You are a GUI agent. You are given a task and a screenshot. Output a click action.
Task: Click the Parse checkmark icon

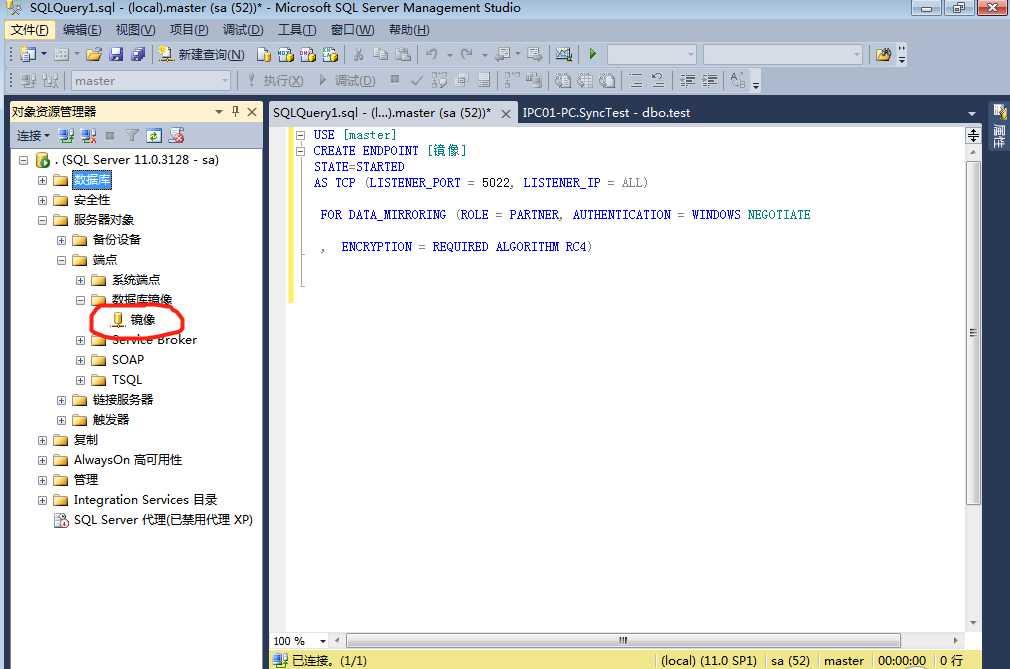(417, 81)
